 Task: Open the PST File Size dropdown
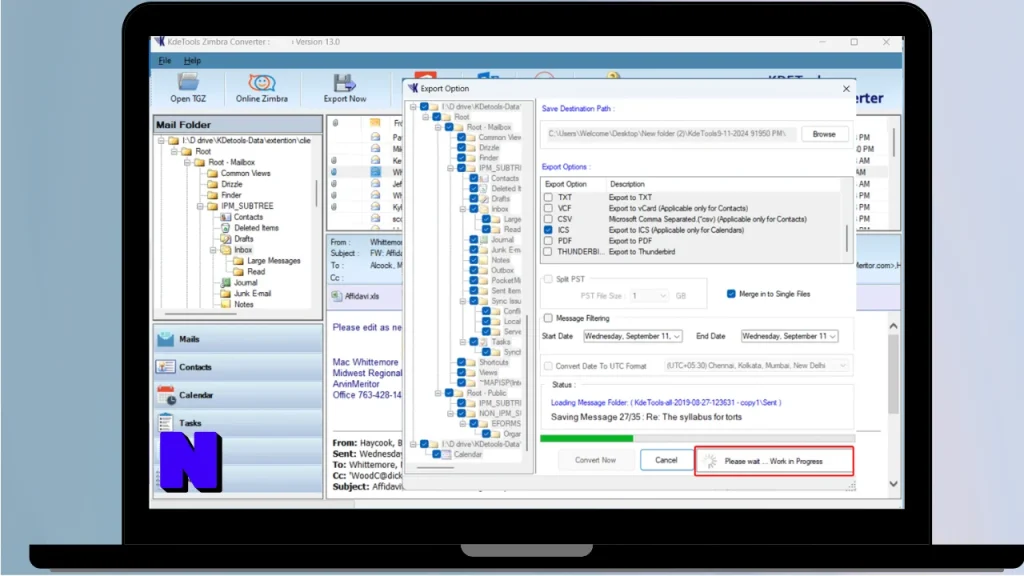(663, 296)
